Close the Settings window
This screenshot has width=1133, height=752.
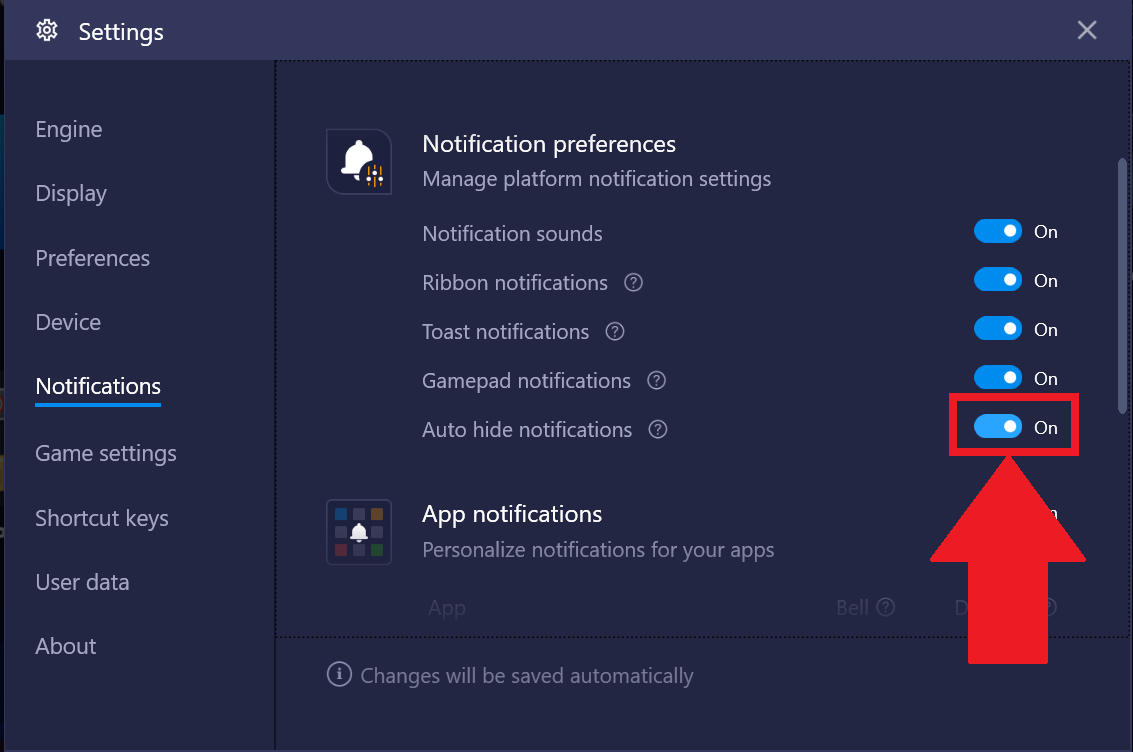pyautogui.click(x=1087, y=30)
